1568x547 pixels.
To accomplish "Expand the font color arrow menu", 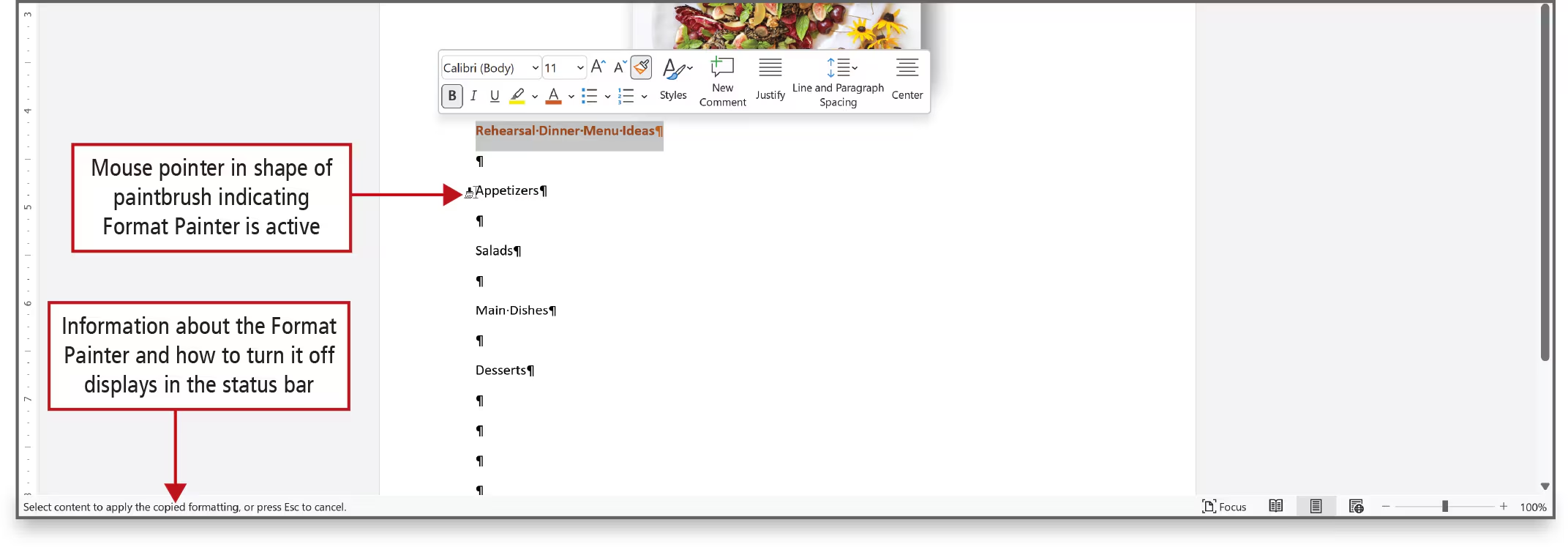I will coord(571,97).
